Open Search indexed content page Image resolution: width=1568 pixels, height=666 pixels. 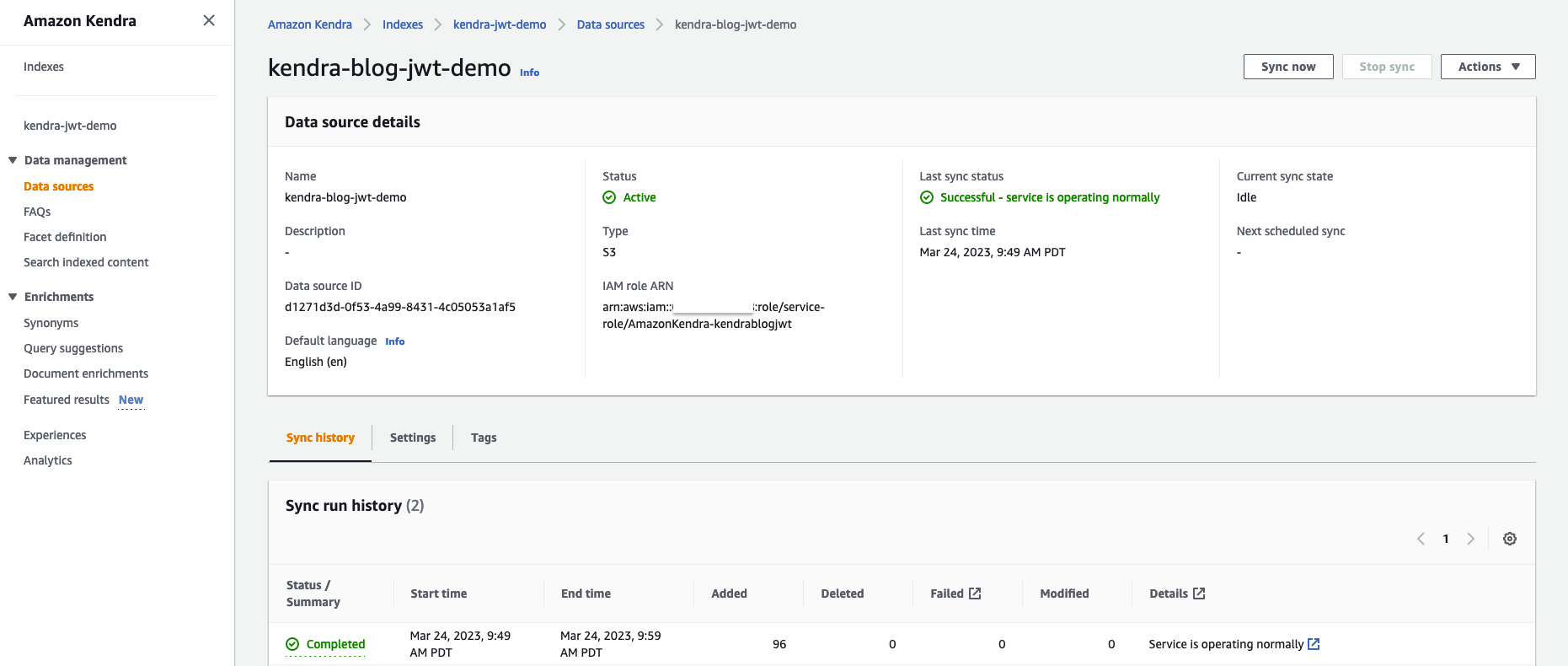[86, 262]
